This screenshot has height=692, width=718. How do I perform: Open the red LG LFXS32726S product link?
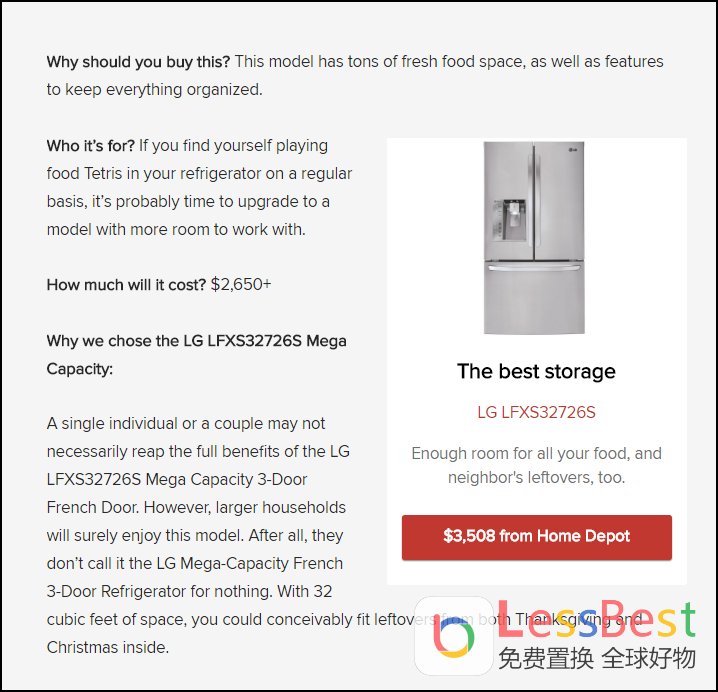pyautogui.click(x=536, y=412)
